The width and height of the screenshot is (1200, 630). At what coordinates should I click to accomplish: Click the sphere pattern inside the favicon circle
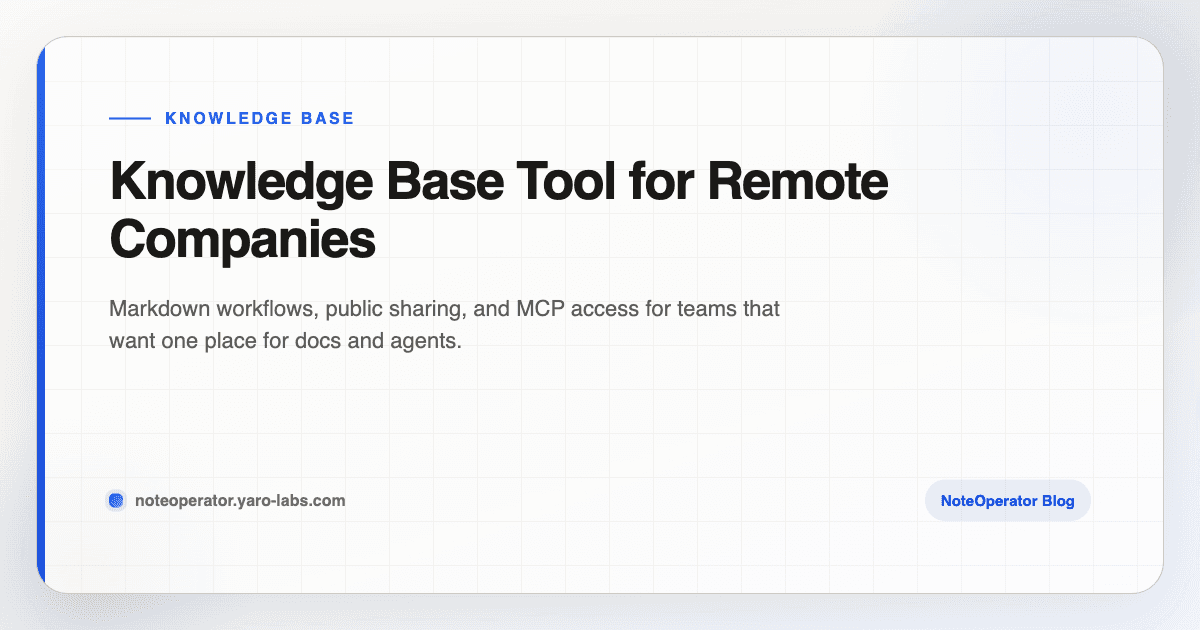(x=116, y=500)
